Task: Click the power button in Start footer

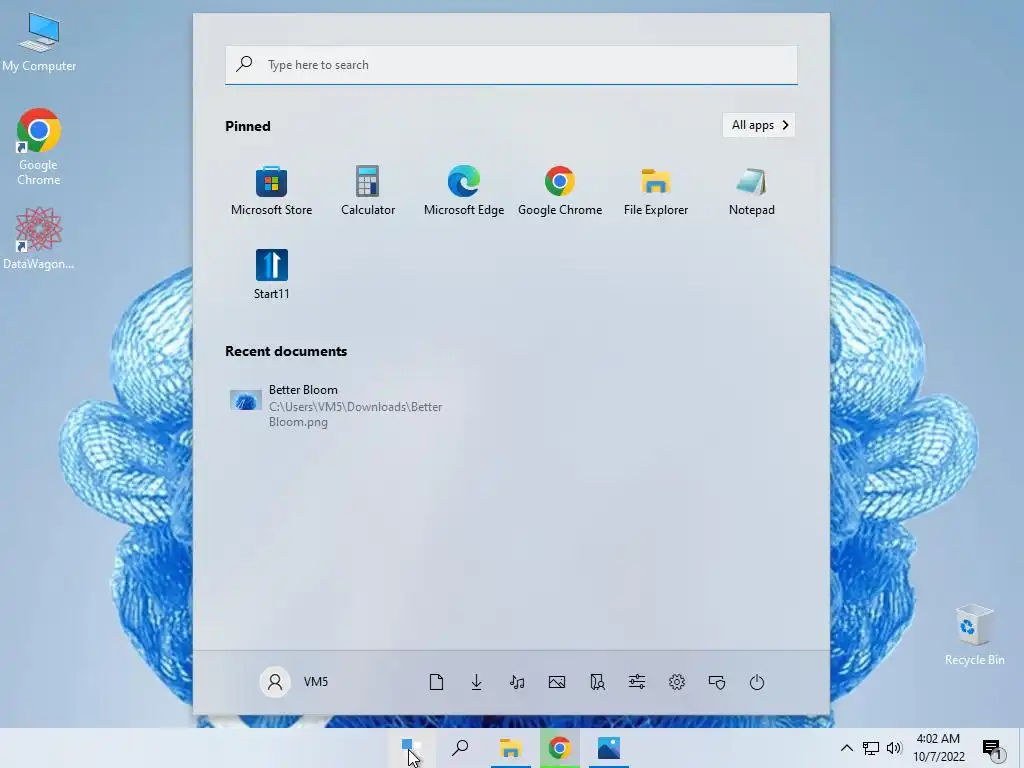Action: tap(757, 682)
